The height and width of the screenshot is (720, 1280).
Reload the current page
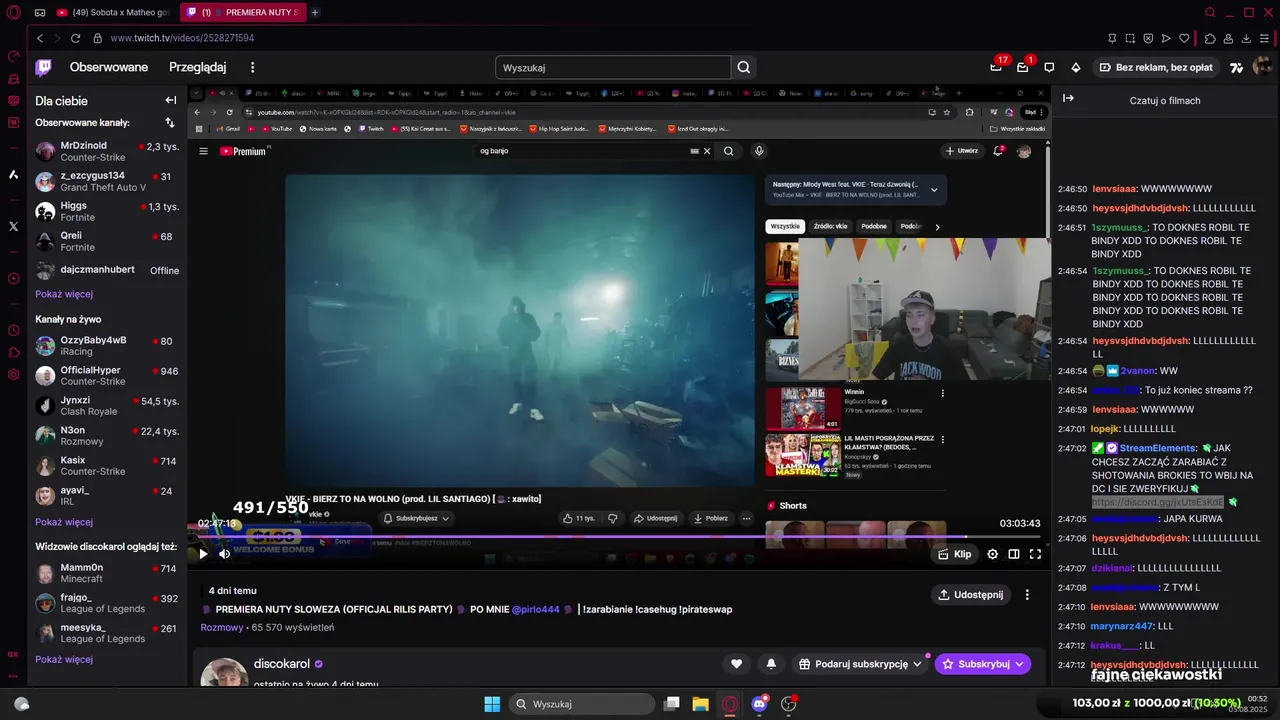pos(75,38)
